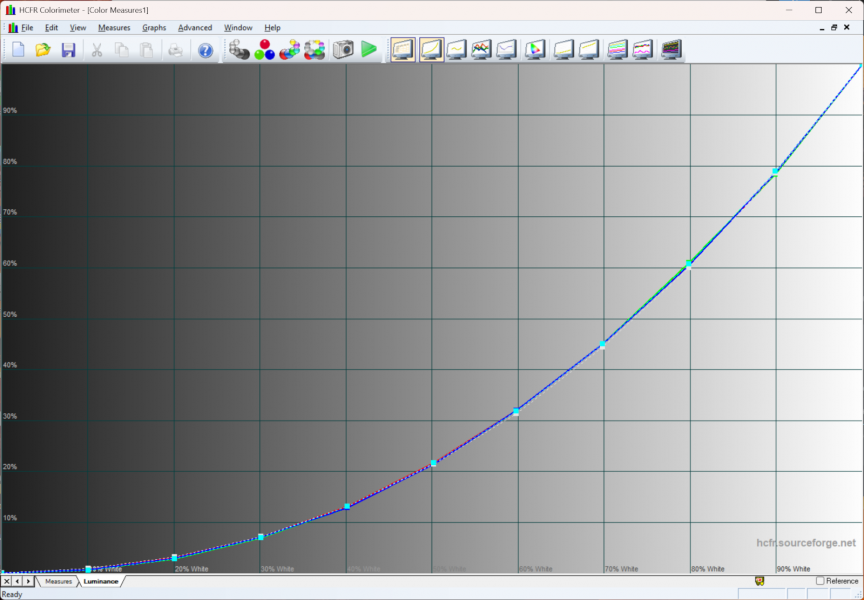Save measures with the floppy disk icon
The width and height of the screenshot is (864, 600).
click(x=68, y=49)
